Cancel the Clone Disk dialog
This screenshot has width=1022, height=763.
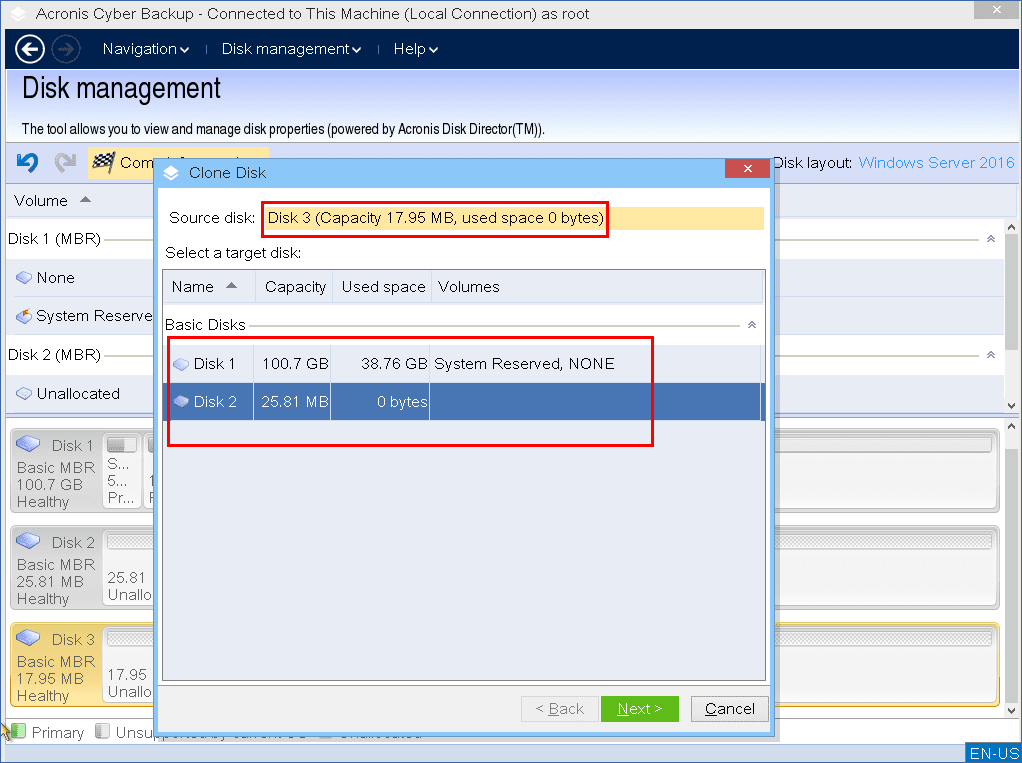[x=729, y=708]
